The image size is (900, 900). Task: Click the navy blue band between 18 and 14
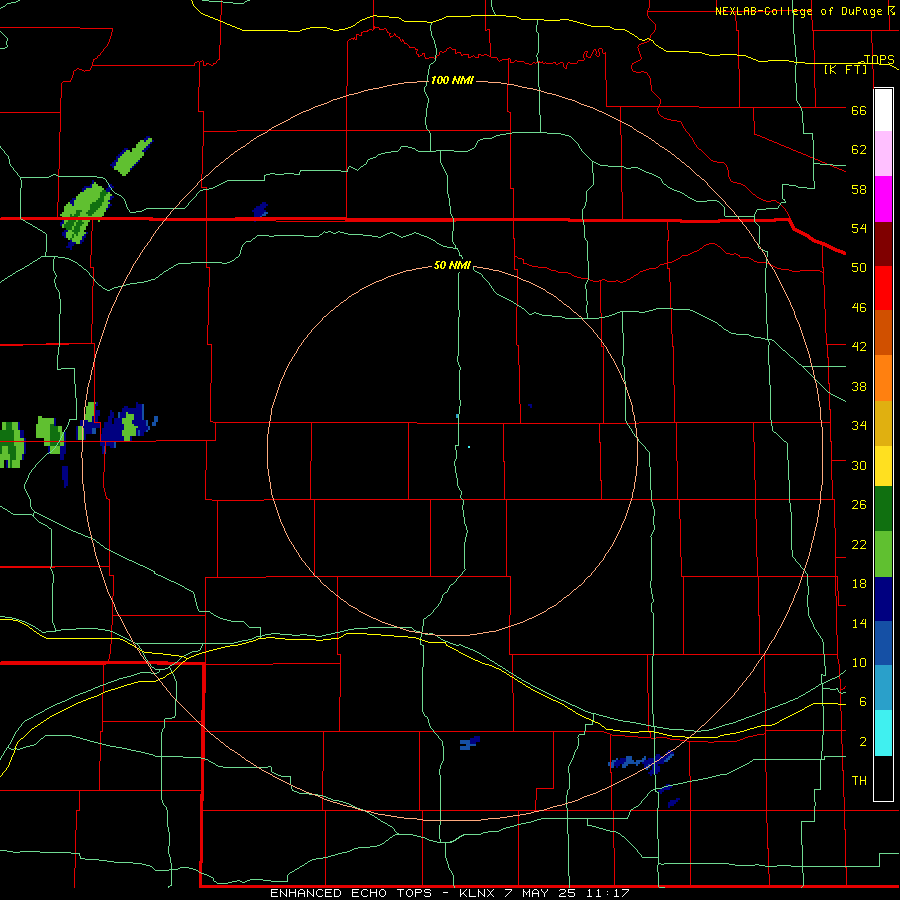coord(883,599)
